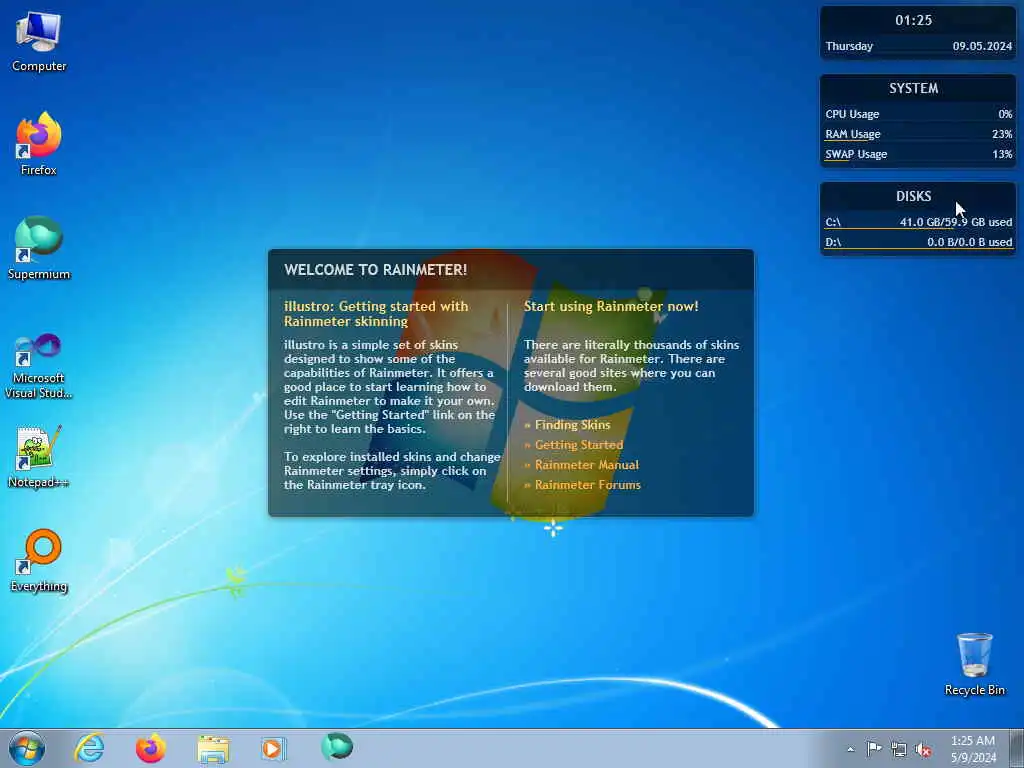Click the DISKS skin title

pyautogui.click(x=913, y=196)
